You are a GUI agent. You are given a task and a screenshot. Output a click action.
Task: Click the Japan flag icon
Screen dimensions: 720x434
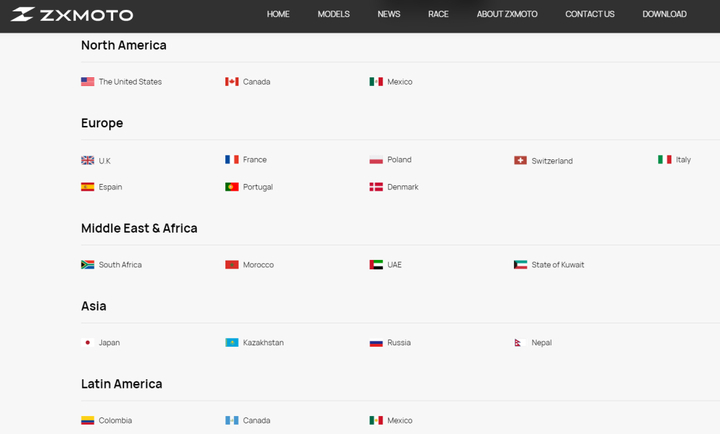click(88, 343)
